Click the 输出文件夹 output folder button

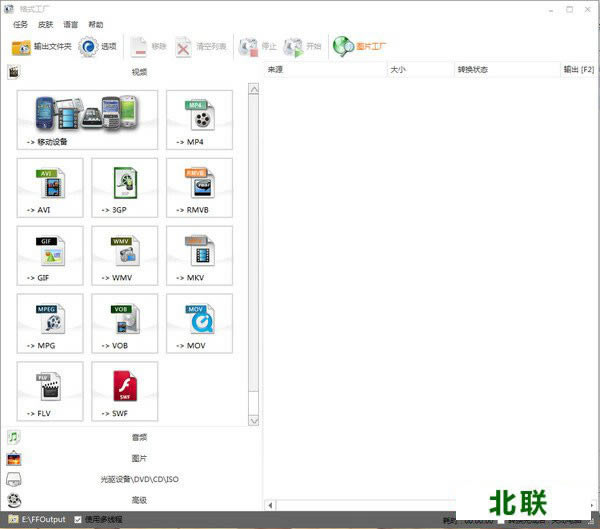(41, 46)
